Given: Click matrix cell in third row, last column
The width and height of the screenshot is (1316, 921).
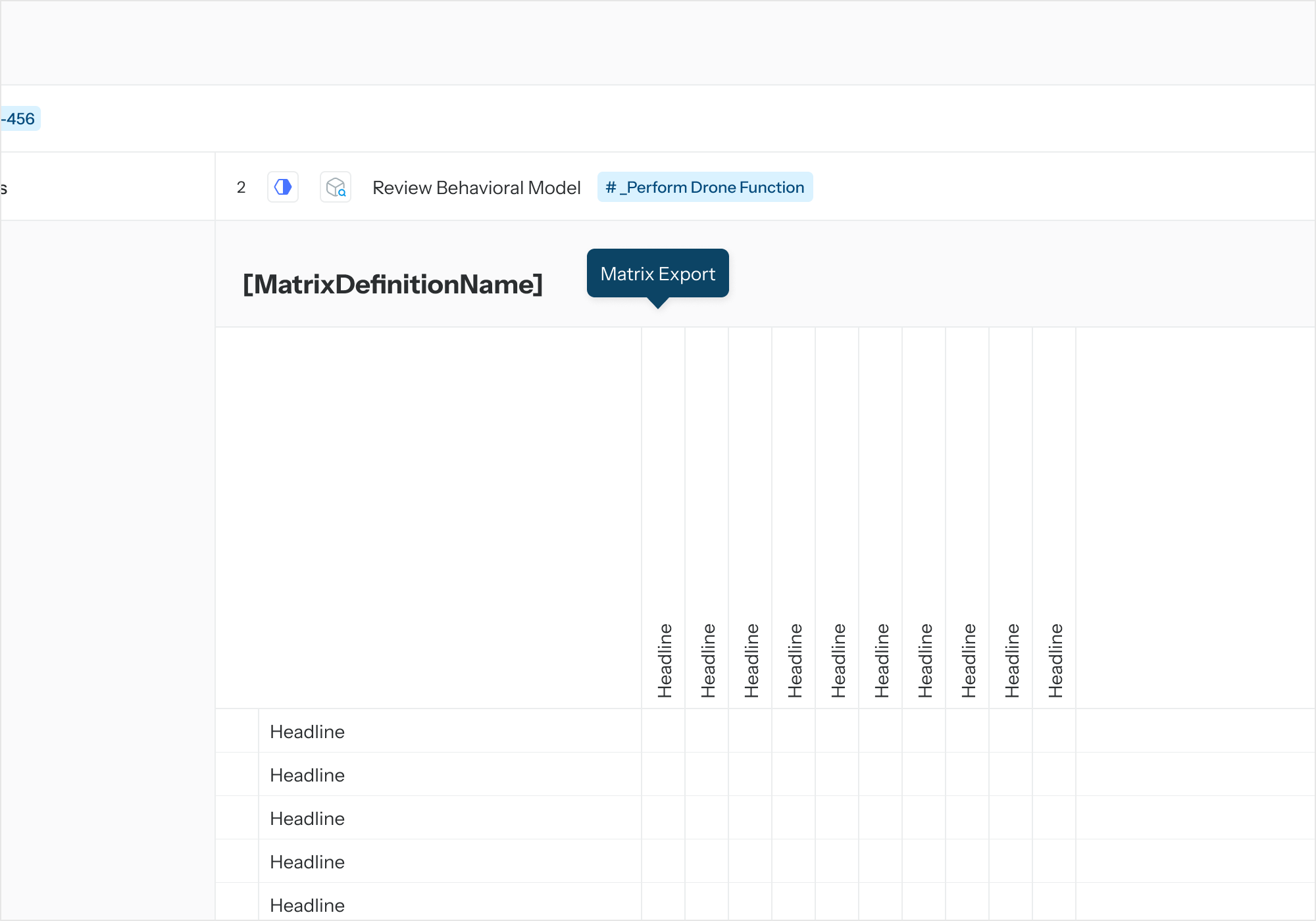Looking at the screenshot, I should tap(1054, 818).
